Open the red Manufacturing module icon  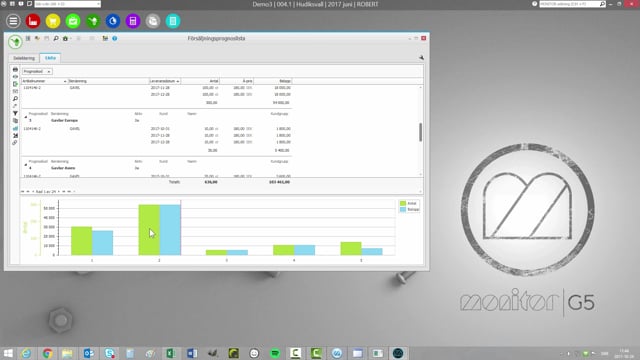click(x=33, y=21)
